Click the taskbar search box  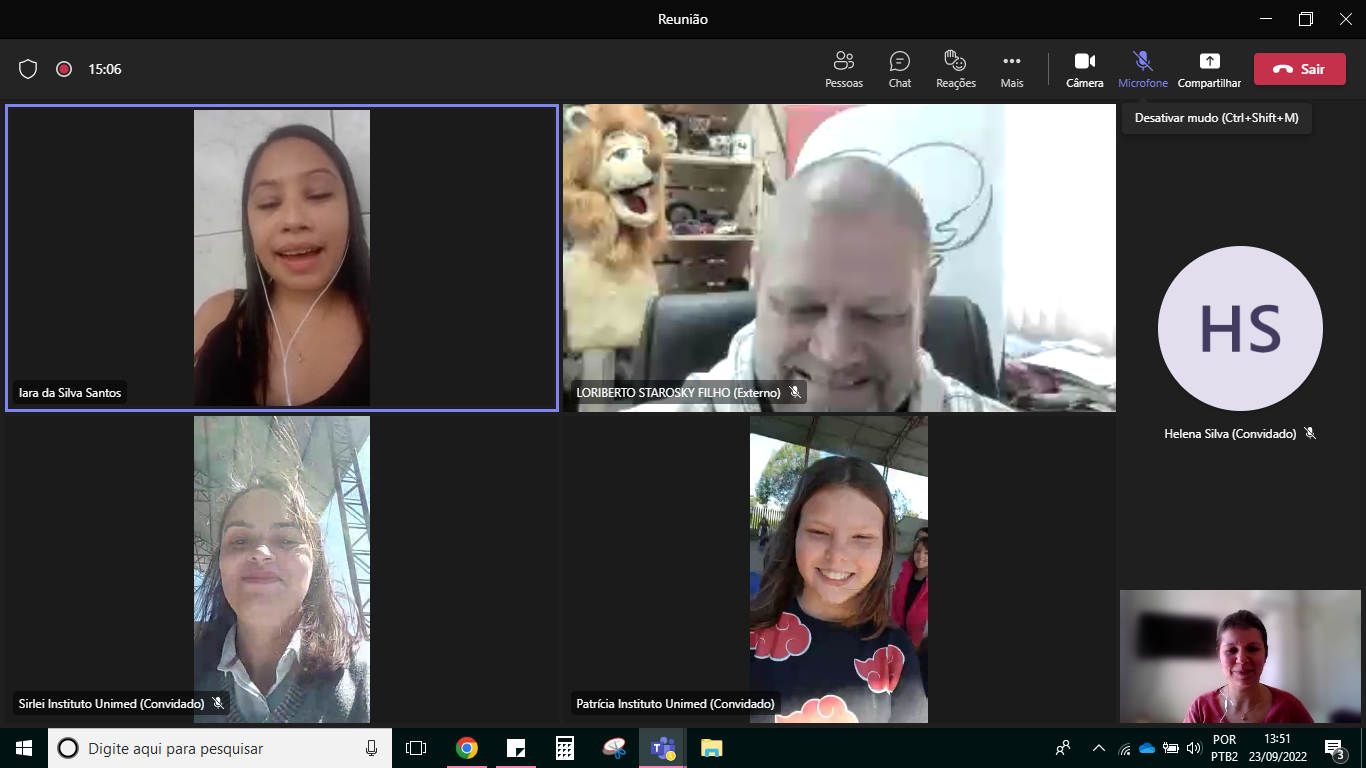[221, 748]
